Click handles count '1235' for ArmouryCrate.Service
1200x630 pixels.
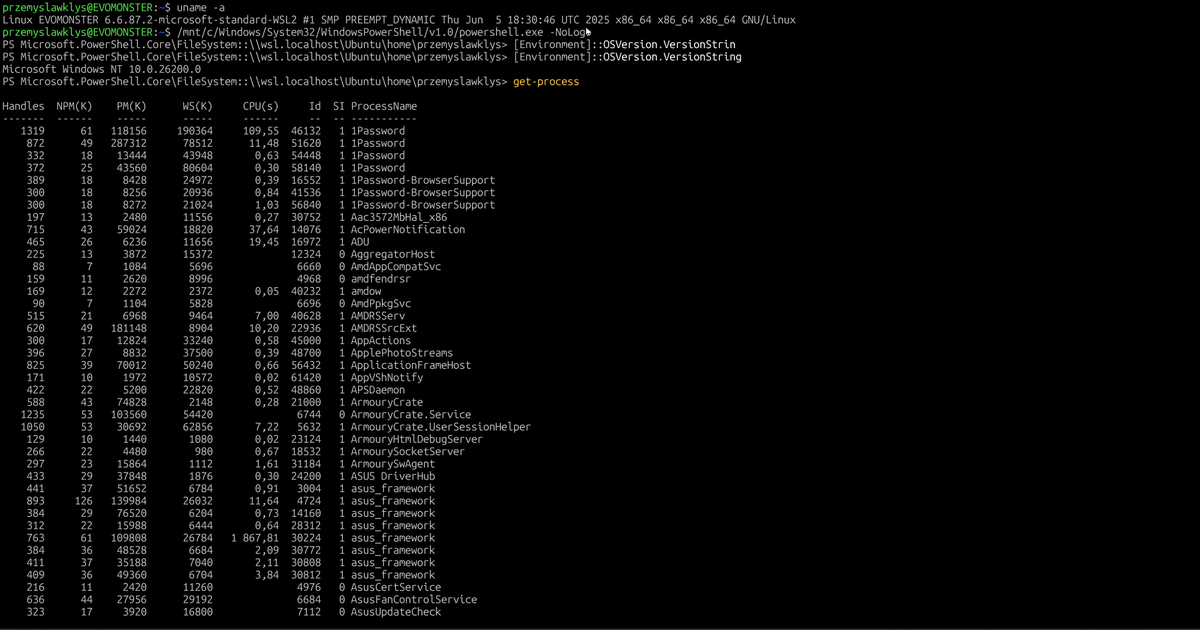[x=33, y=414]
